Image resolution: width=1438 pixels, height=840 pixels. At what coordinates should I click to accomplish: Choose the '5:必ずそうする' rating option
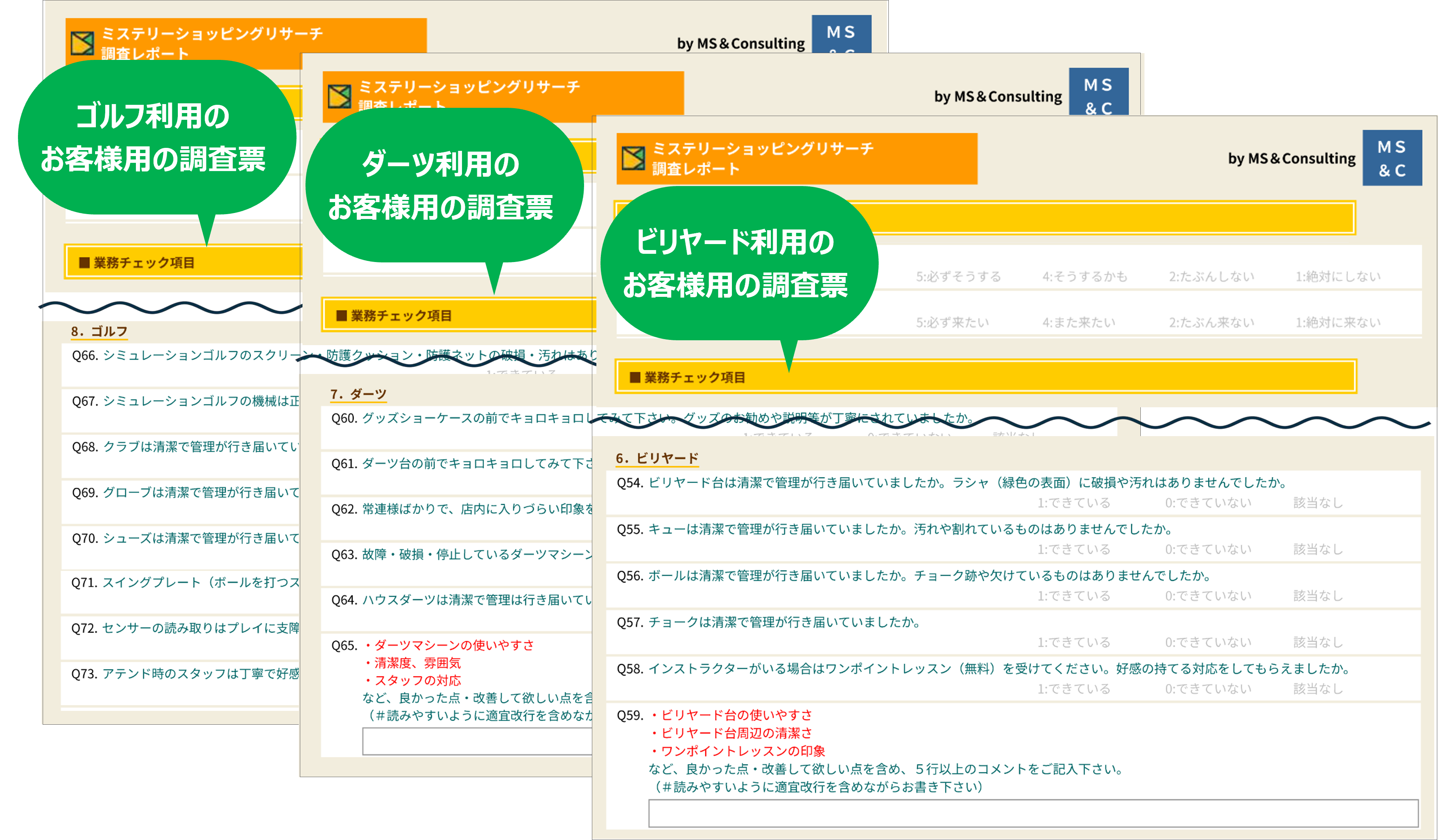coord(959,277)
